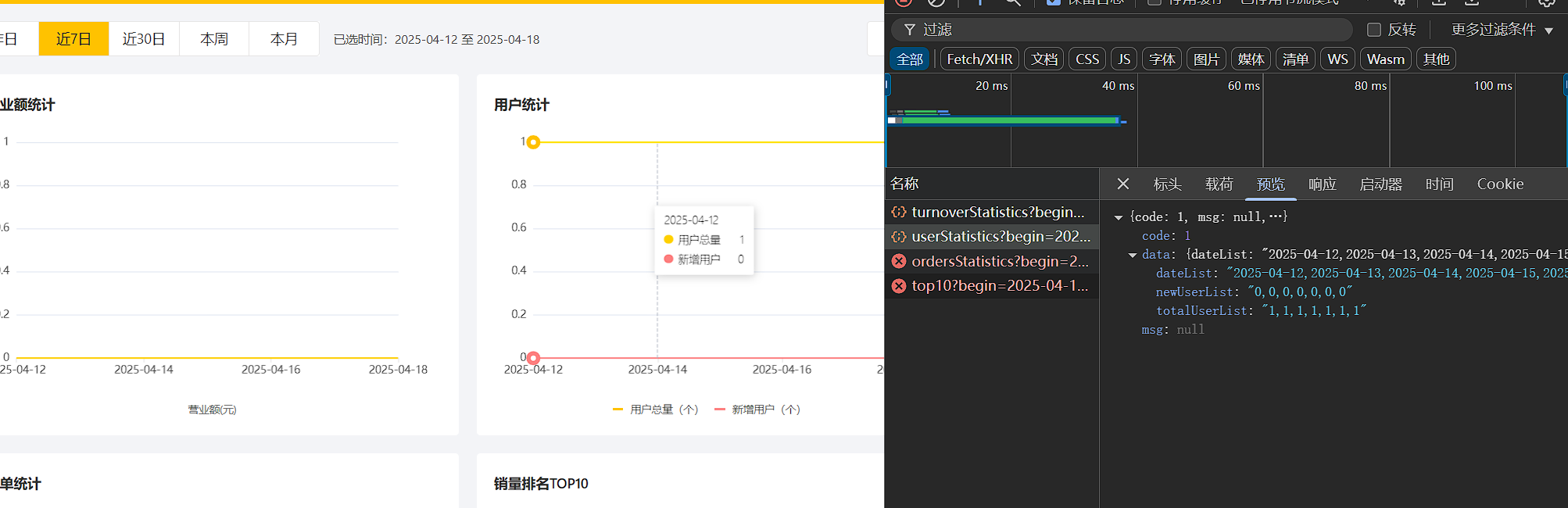The height and width of the screenshot is (508, 1568).
Task: Click the ordersStatistics red error icon
Action: (899, 261)
